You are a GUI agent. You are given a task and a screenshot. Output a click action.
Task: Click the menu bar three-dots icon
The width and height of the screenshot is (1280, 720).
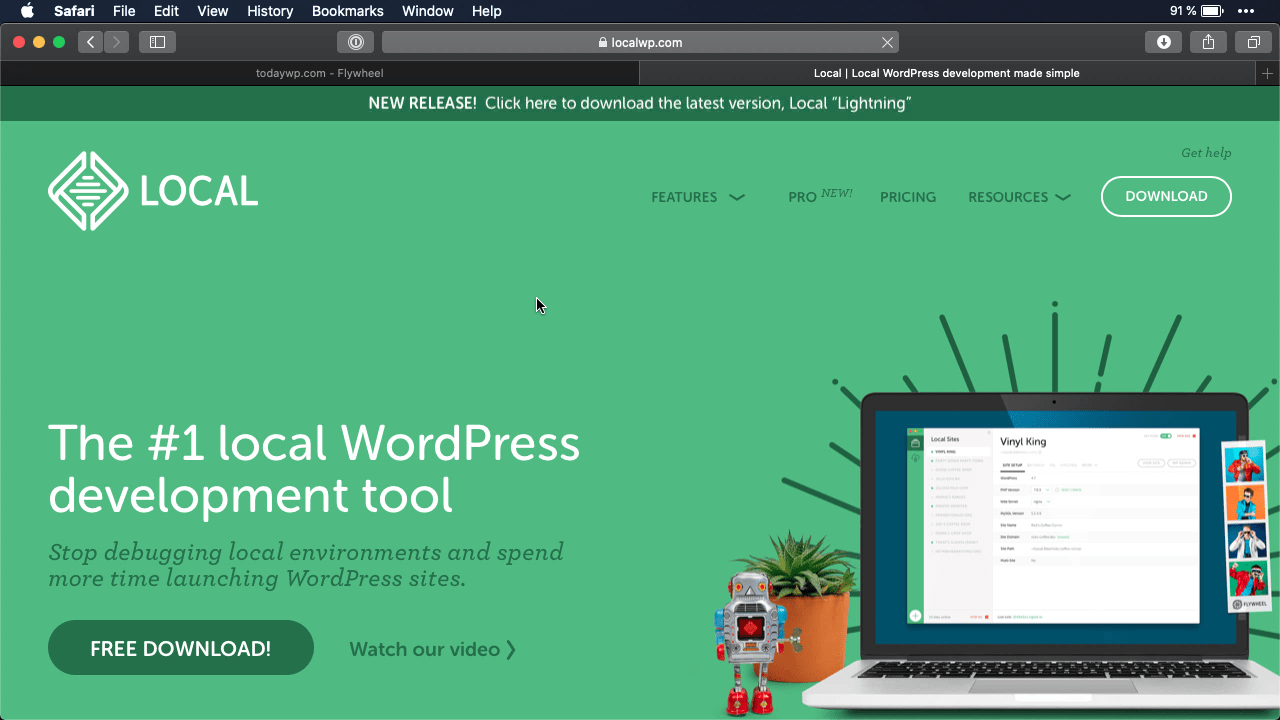[x=1246, y=11]
